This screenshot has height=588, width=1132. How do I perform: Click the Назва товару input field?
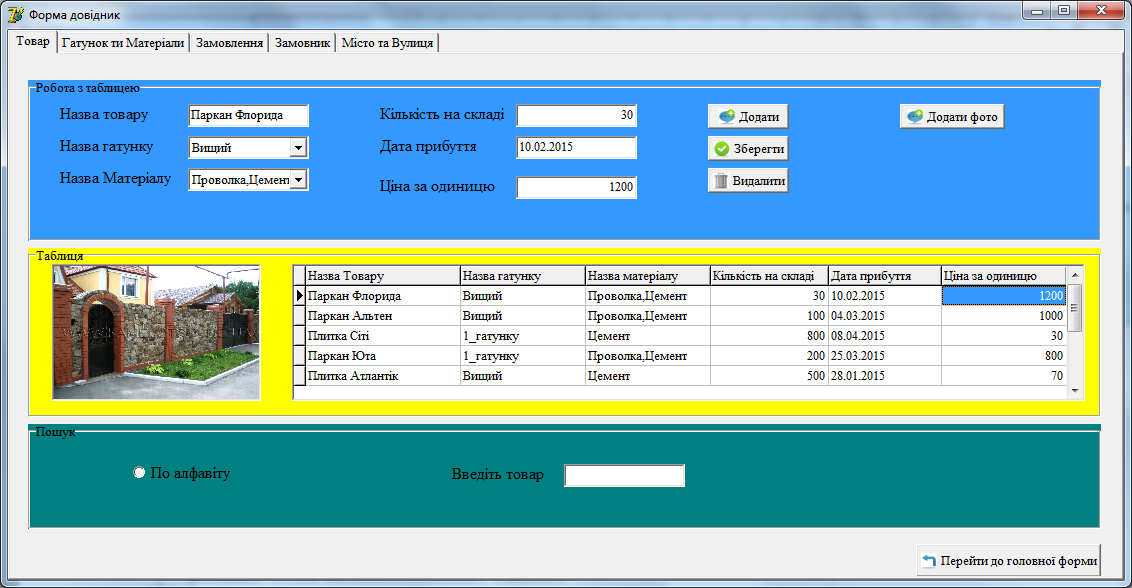248,116
